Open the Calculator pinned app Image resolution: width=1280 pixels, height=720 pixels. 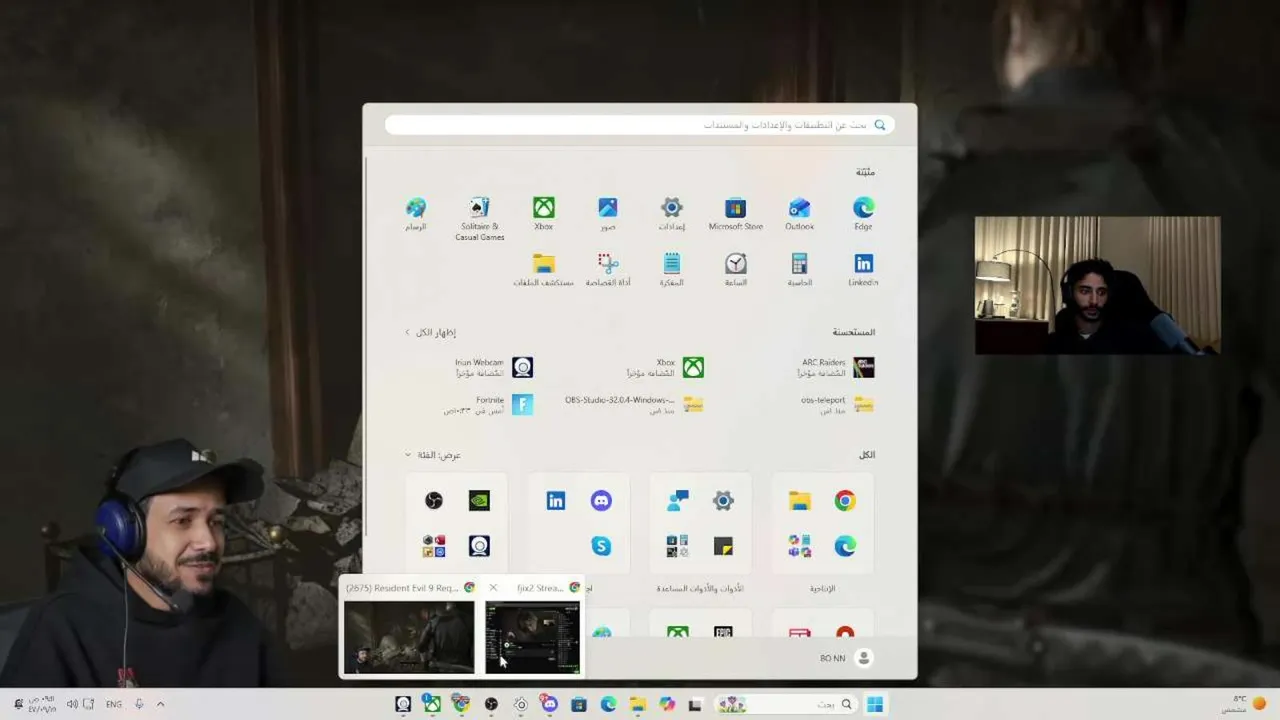tap(799, 269)
